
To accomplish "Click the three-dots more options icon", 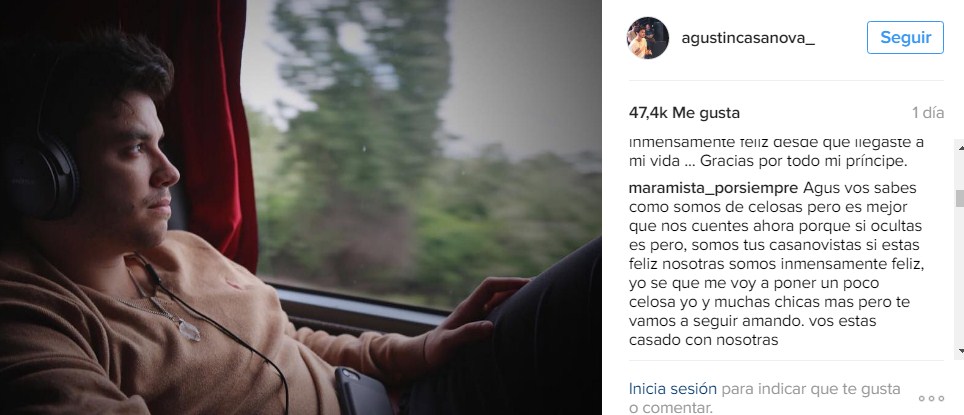I will coord(931,398).
